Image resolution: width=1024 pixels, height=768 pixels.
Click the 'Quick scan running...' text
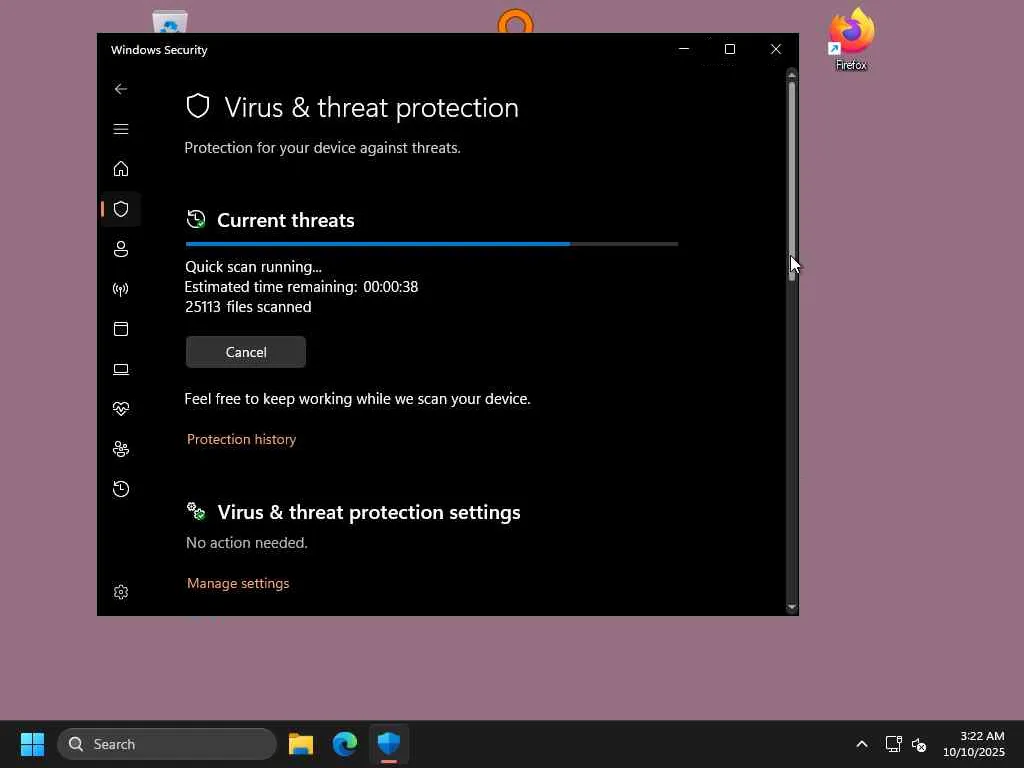click(x=253, y=266)
